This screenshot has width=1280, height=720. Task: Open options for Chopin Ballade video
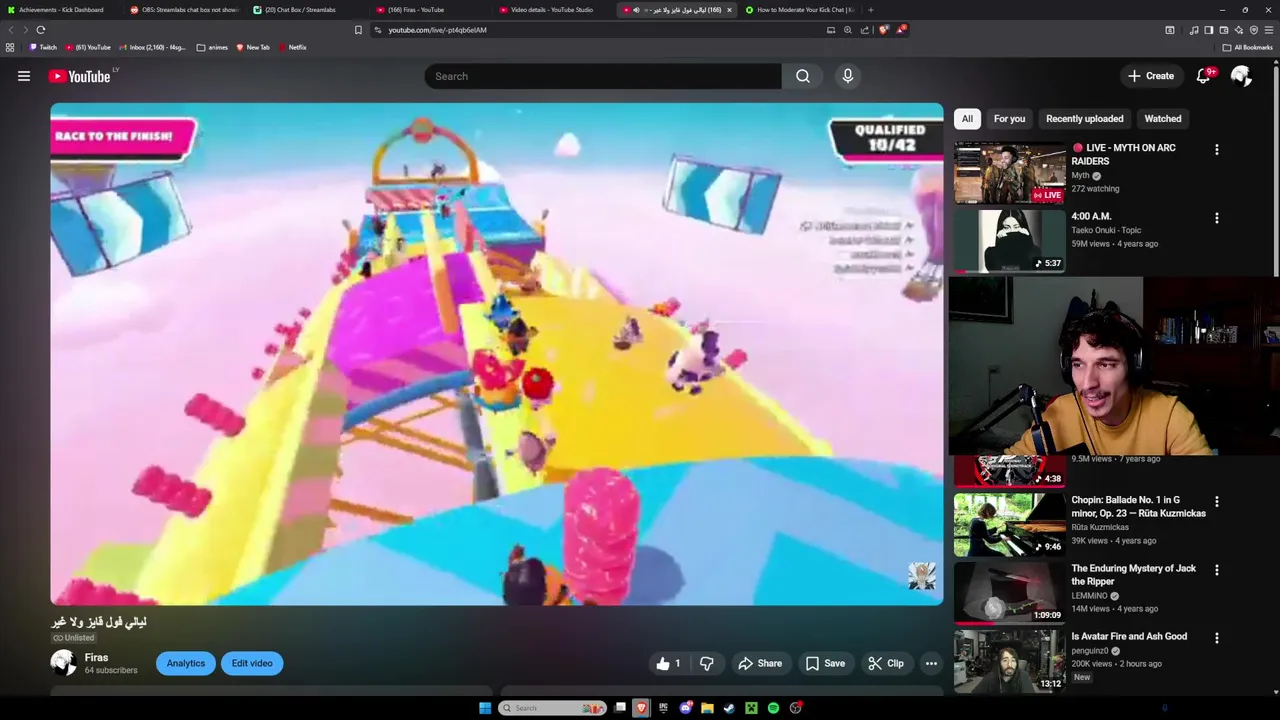pyautogui.click(x=1217, y=502)
